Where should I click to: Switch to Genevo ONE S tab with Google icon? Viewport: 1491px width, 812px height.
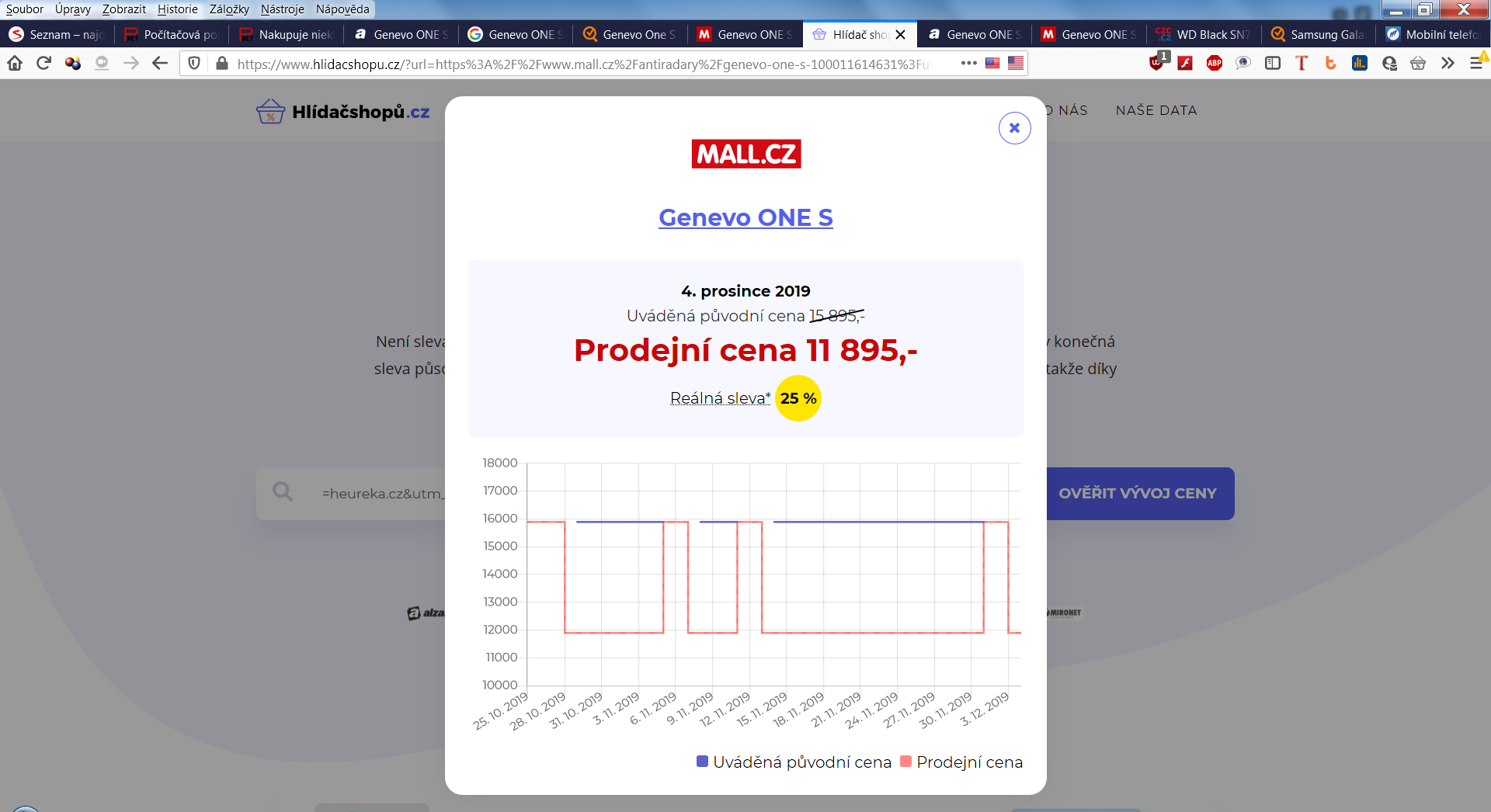tap(516, 35)
